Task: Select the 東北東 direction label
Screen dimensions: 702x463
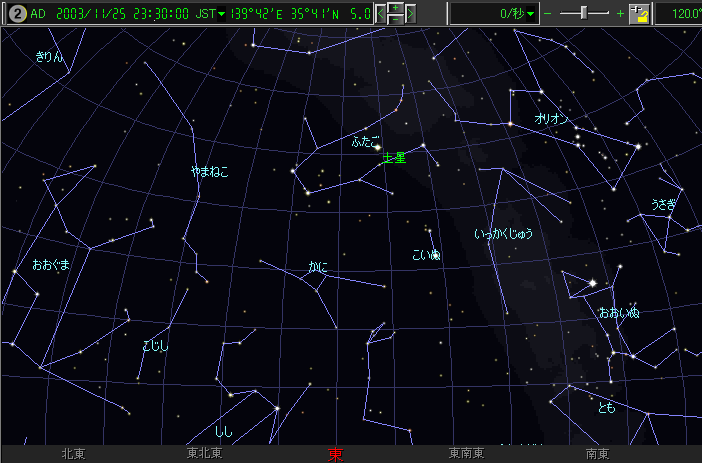Action: (204, 454)
